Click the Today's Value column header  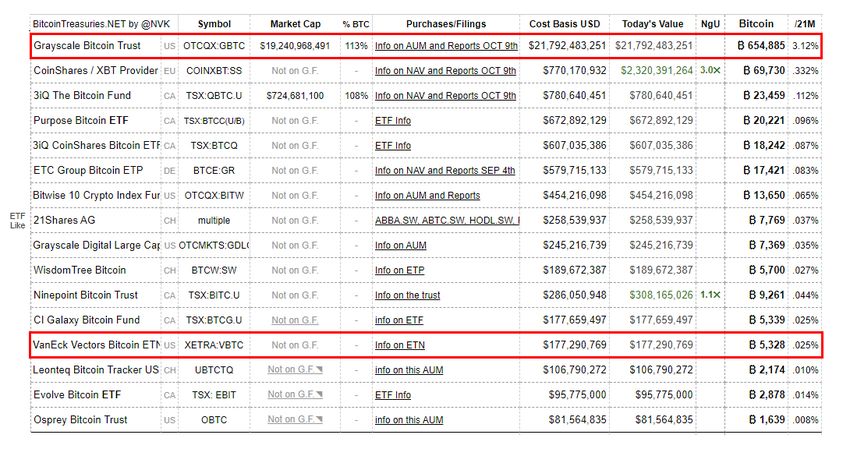(x=653, y=24)
